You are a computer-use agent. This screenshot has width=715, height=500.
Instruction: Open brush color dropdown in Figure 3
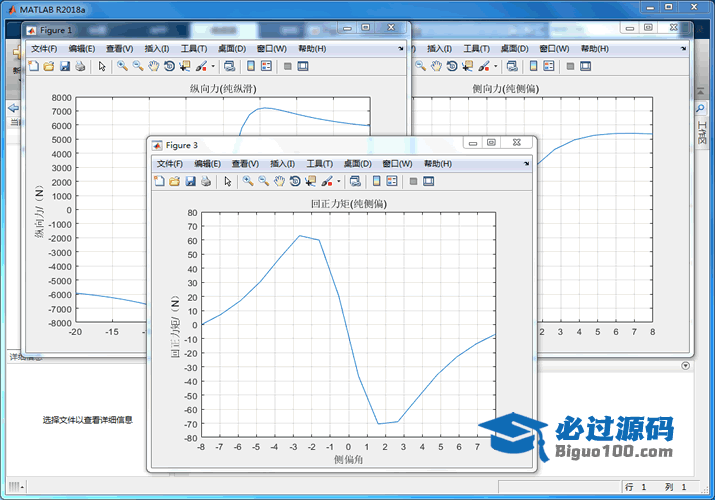pyautogui.click(x=339, y=181)
